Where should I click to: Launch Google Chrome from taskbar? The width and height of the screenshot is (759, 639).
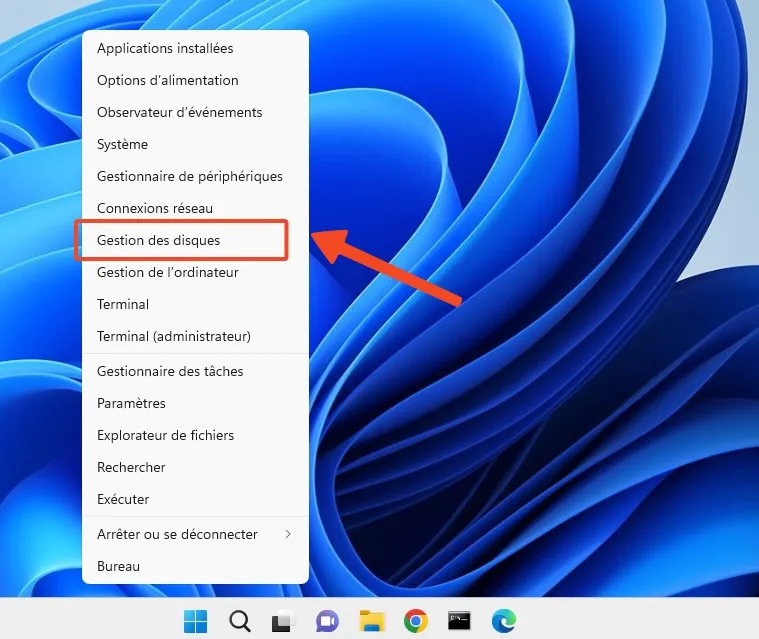416,621
